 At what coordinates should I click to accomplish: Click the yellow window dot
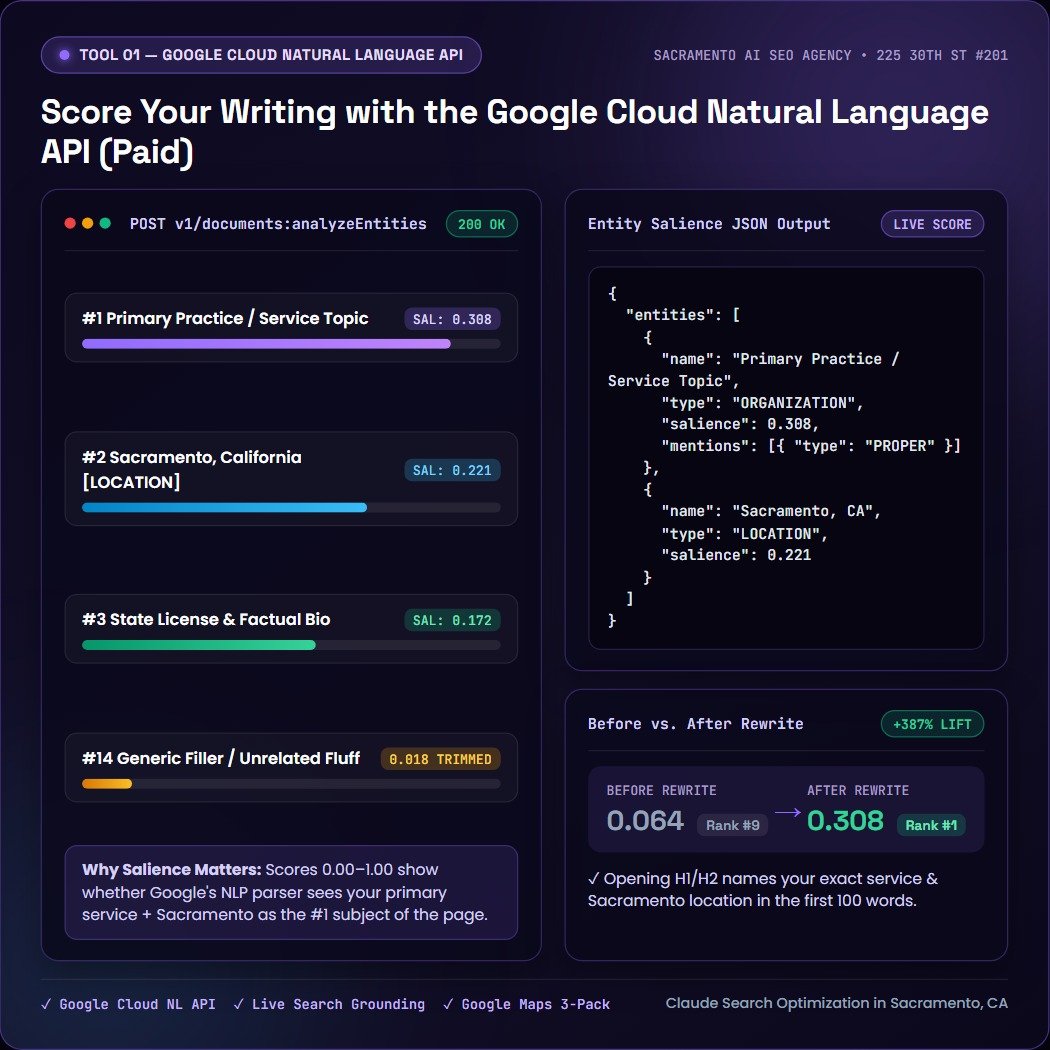pyautogui.click(x=87, y=223)
